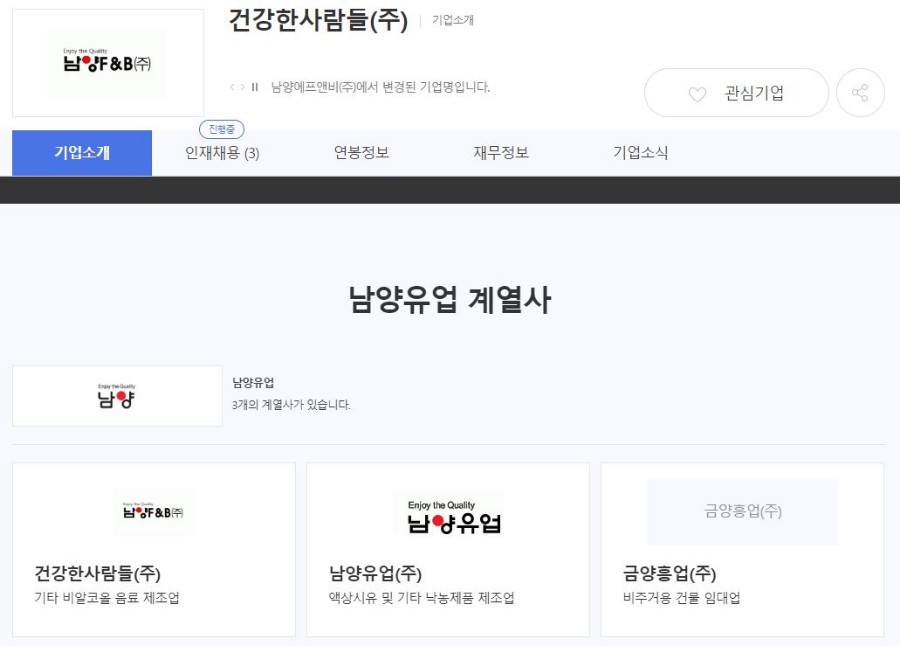Click '3개의 계열사가 있습니다.' text

coord(291,405)
